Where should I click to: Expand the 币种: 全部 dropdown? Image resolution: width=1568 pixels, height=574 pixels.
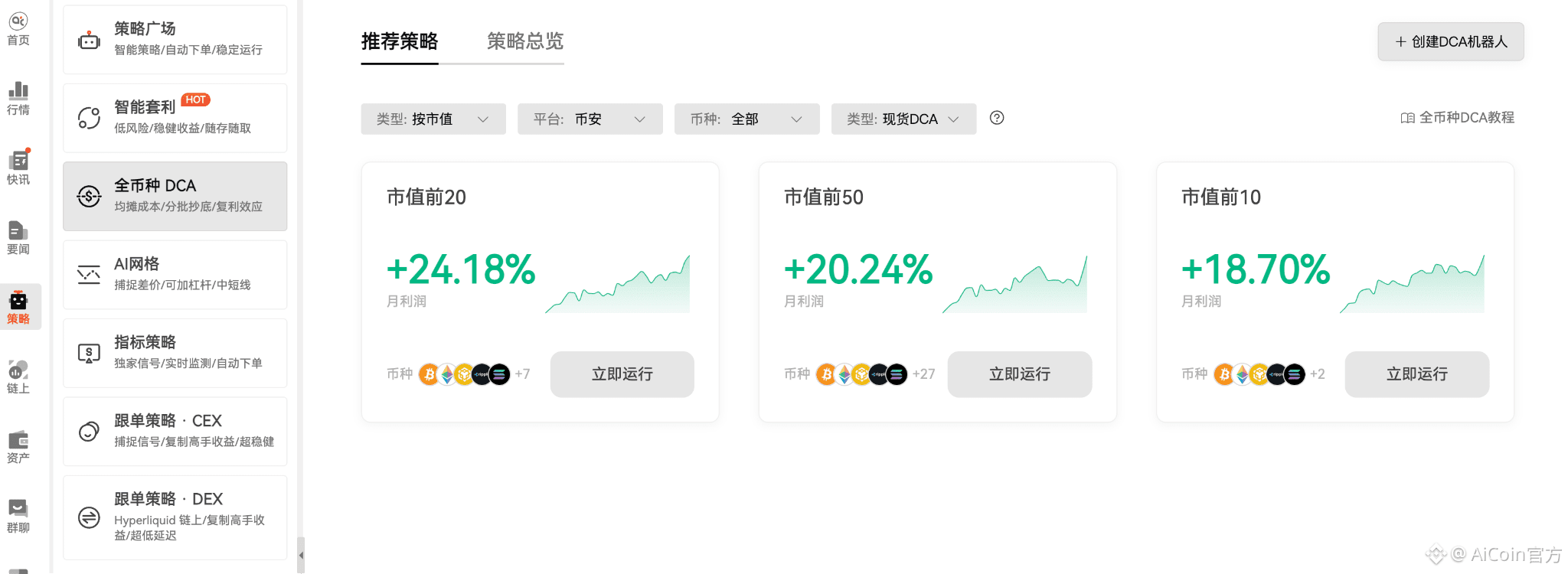pos(747,119)
